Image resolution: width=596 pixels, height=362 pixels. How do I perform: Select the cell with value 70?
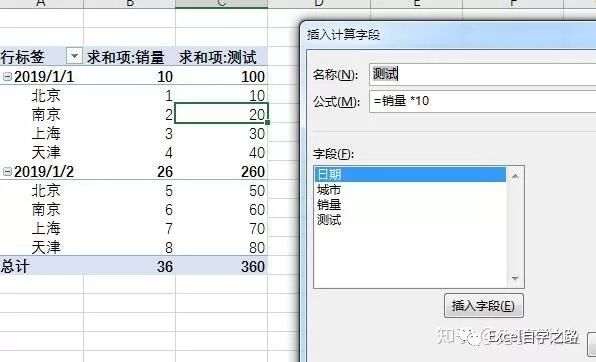point(222,229)
